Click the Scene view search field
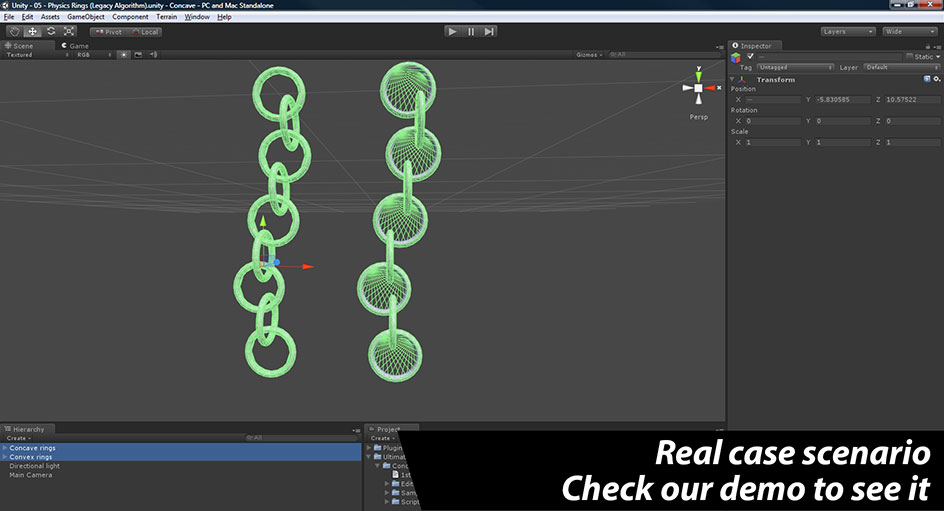This screenshot has width=944, height=511. click(664, 55)
